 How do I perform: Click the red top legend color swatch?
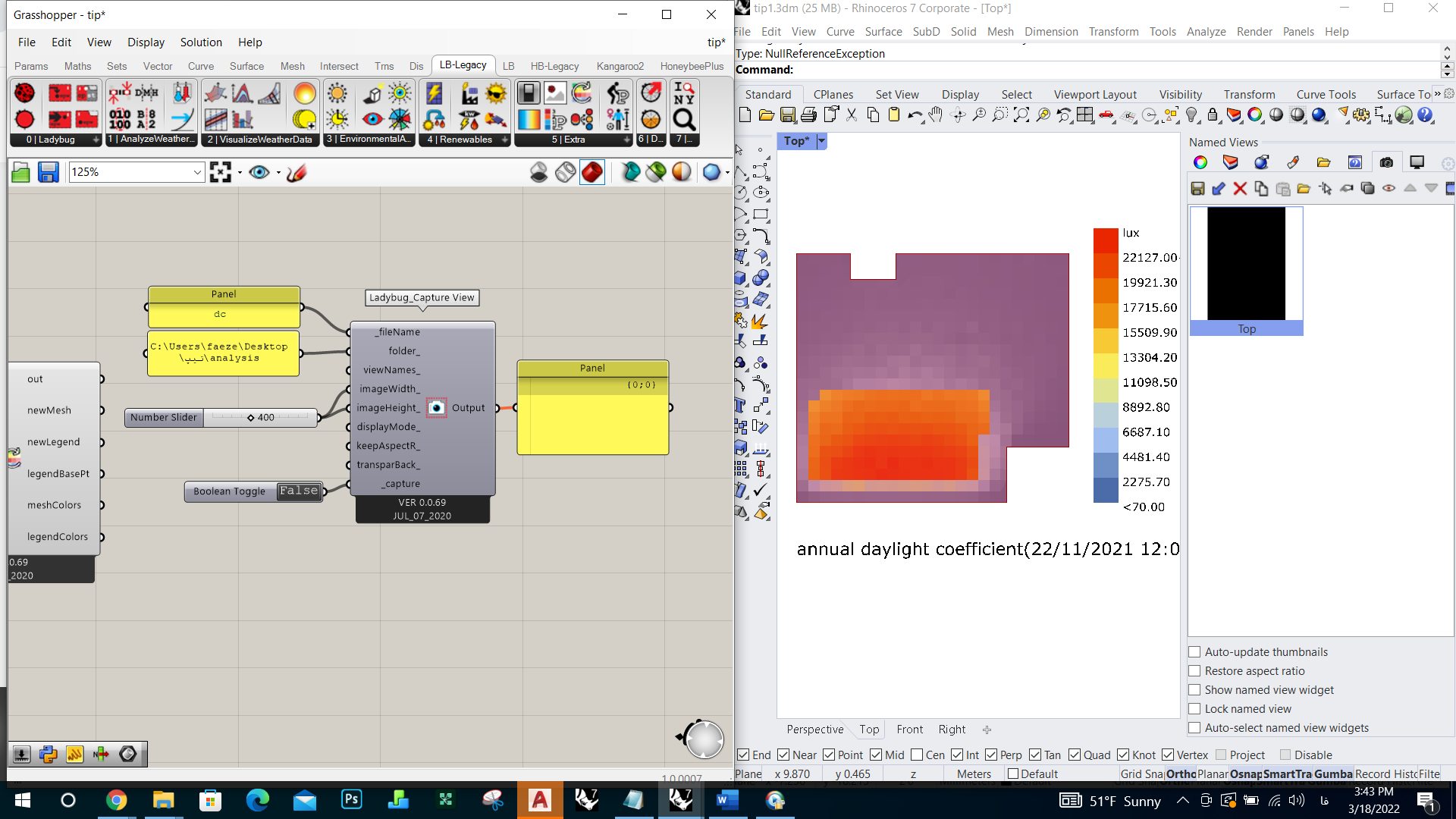[x=1106, y=240]
